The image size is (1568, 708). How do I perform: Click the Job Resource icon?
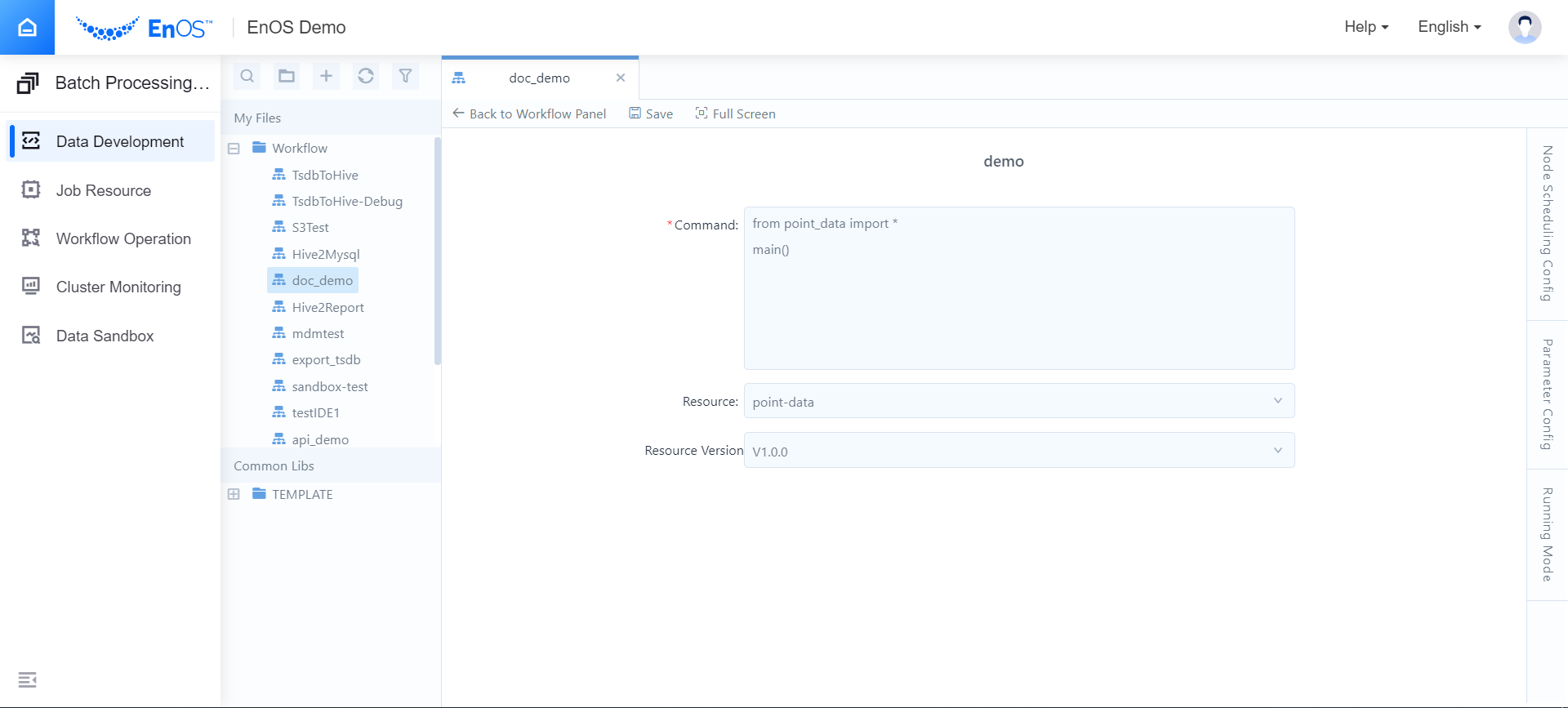point(31,190)
